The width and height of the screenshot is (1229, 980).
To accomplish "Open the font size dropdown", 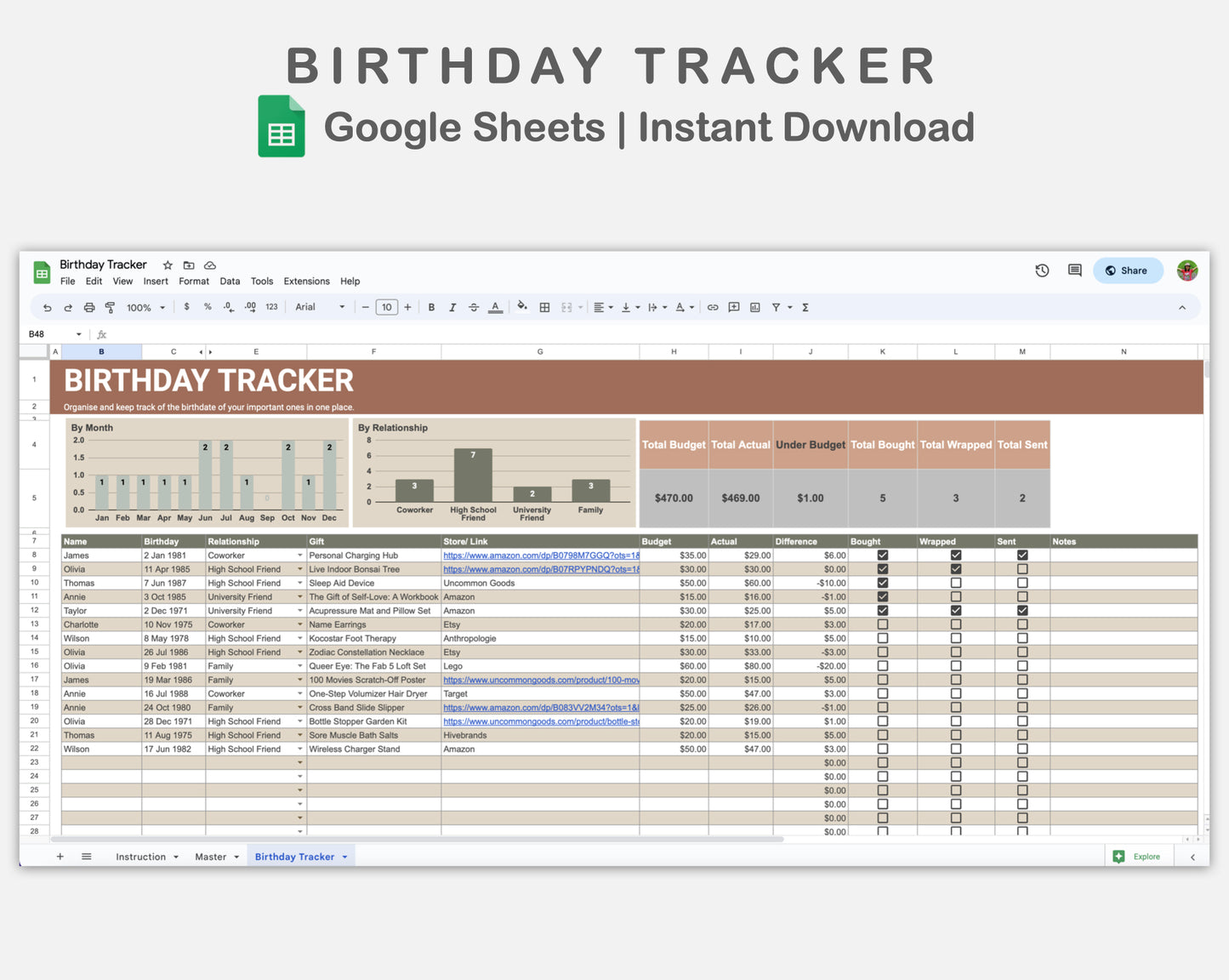I will [387, 307].
